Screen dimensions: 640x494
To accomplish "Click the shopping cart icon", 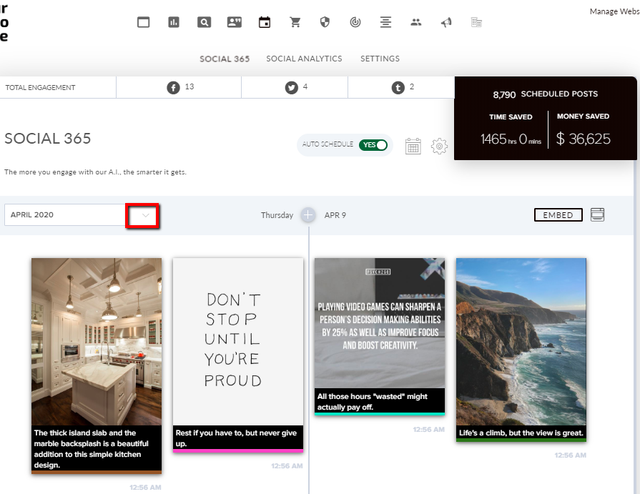I will (x=295, y=22).
